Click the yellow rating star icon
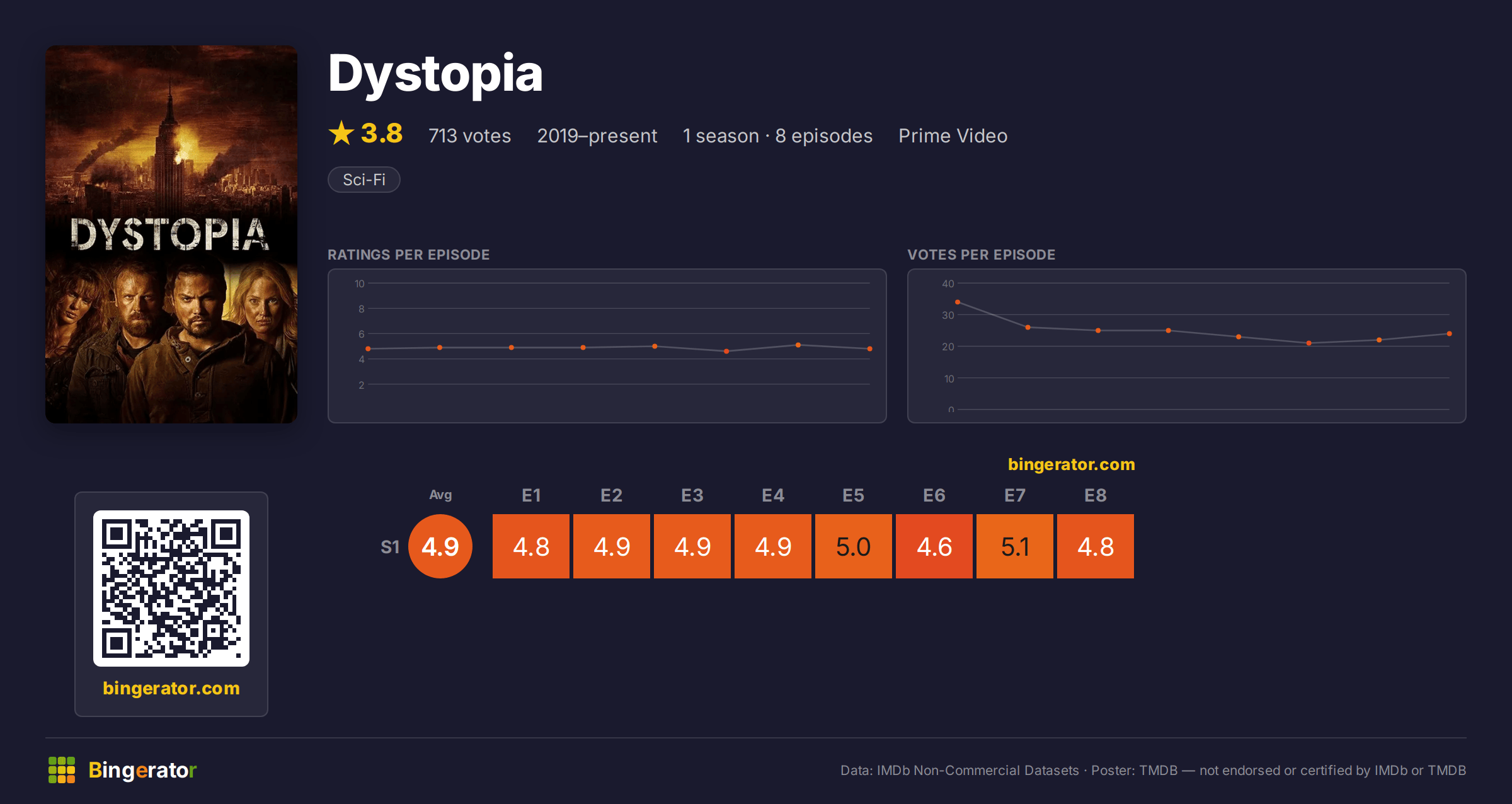Image resolution: width=1512 pixels, height=804 pixels. click(341, 133)
